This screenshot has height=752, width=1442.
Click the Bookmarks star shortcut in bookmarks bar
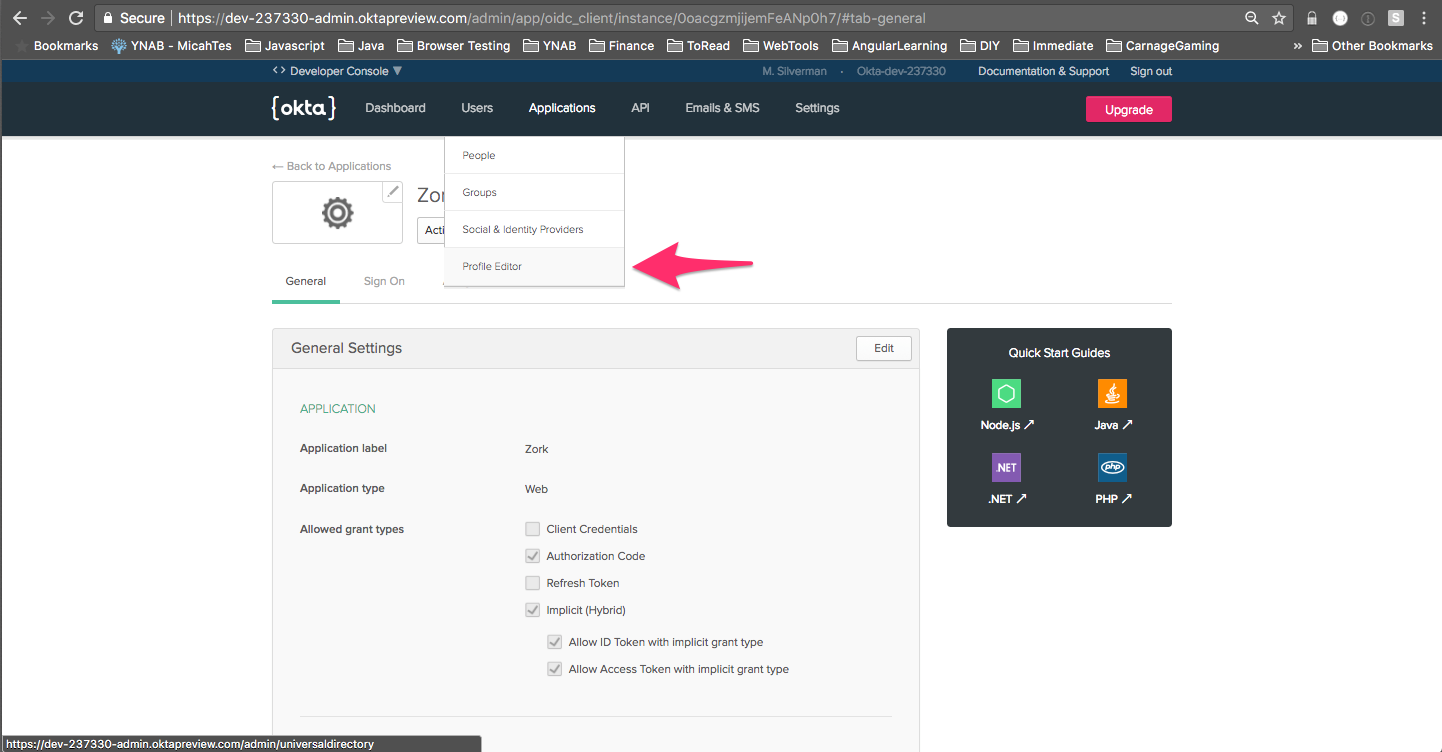tap(57, 45)
